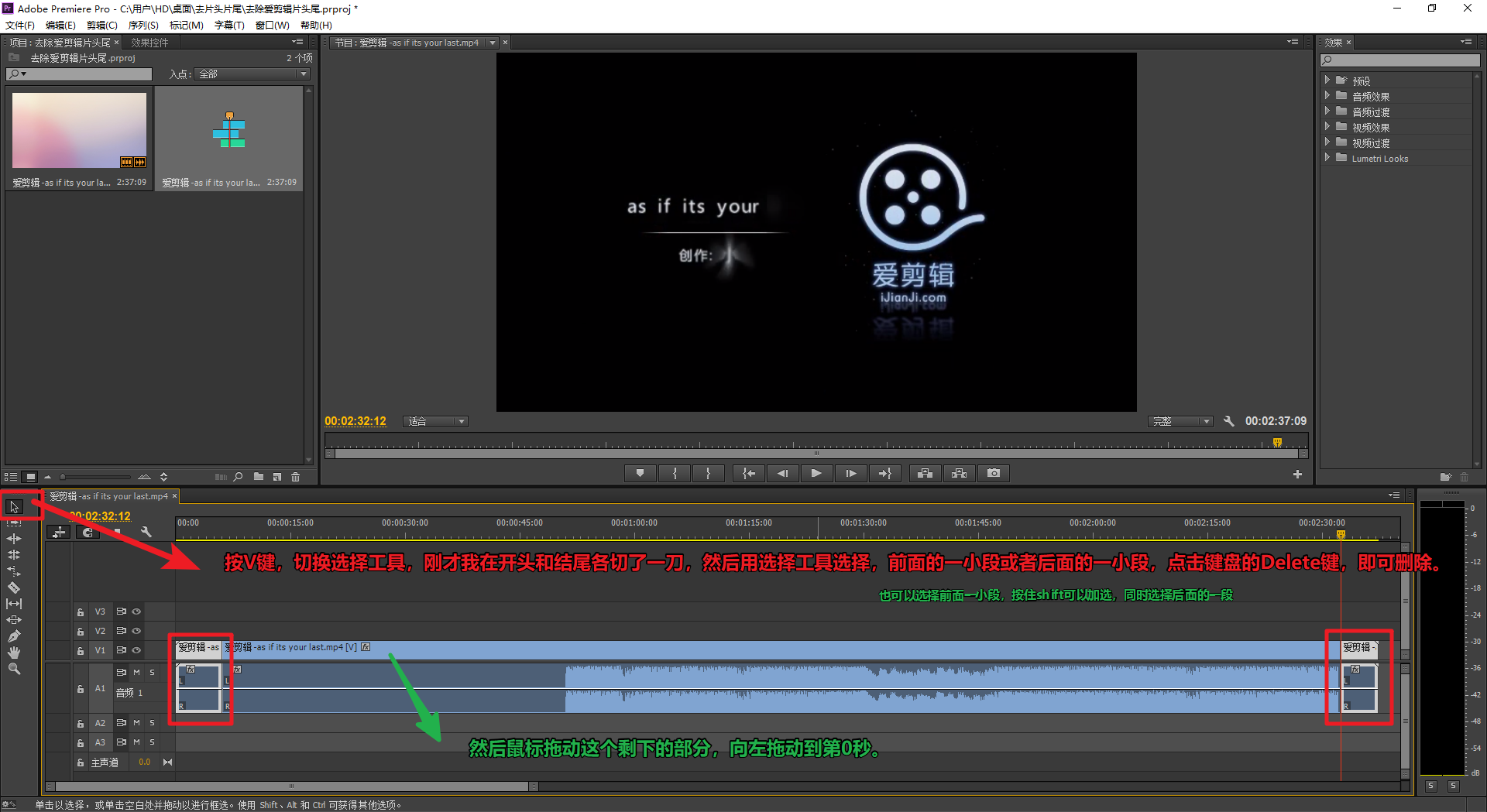Open the 适合 zoom level dropdown

pyautogui.click(x=436, y=421)
